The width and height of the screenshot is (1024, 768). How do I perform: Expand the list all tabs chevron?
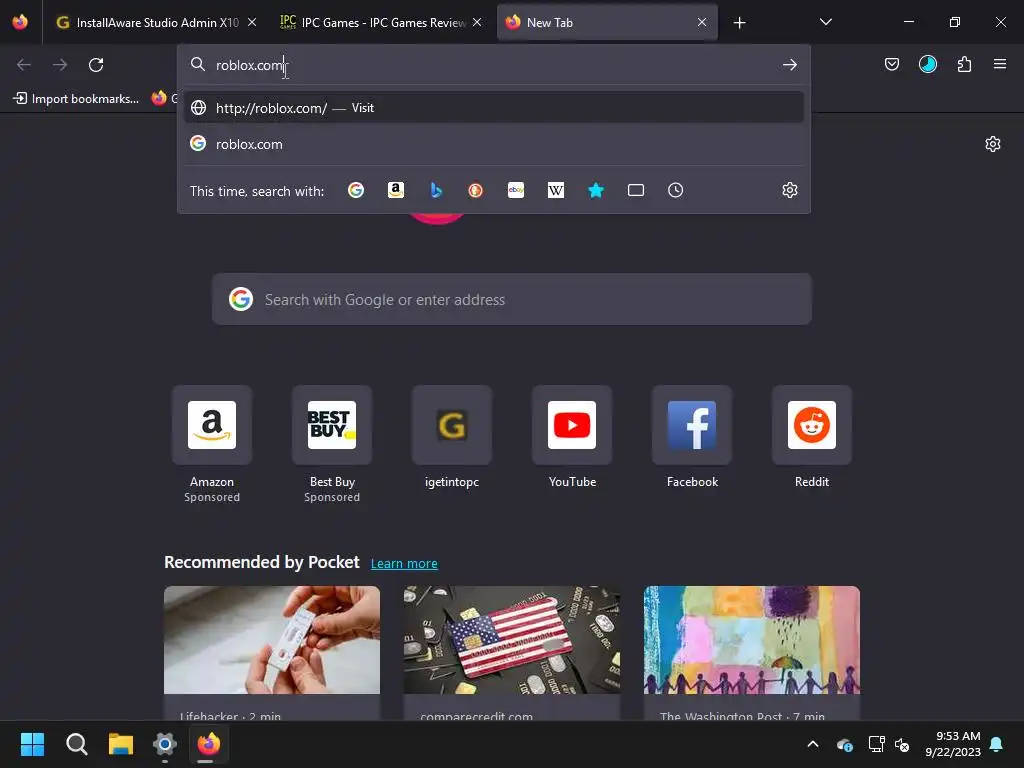825,22
